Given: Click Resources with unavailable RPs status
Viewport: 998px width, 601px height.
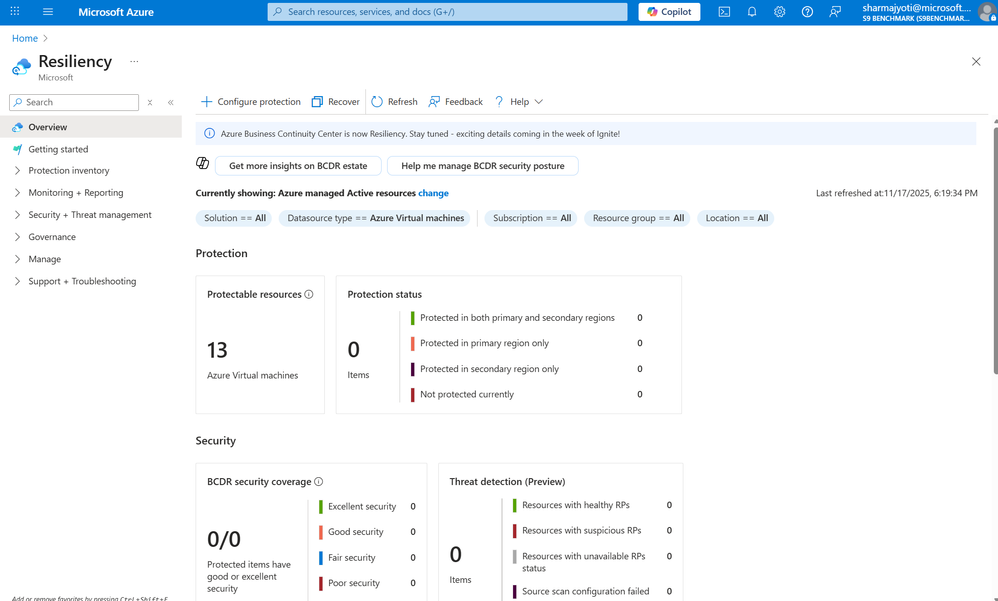Looking at the screenshot, I should (x=584, y=562).
